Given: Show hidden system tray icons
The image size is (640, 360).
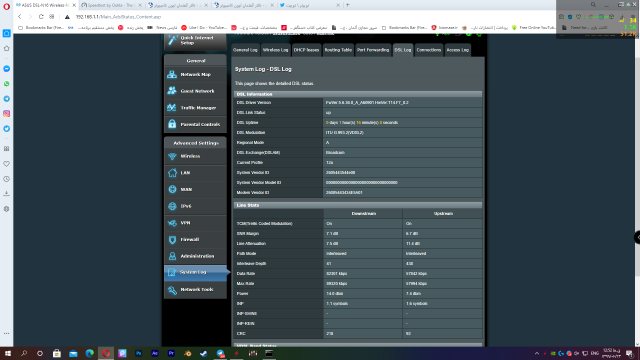Looking at the screenshot, I should pos(537,353).
